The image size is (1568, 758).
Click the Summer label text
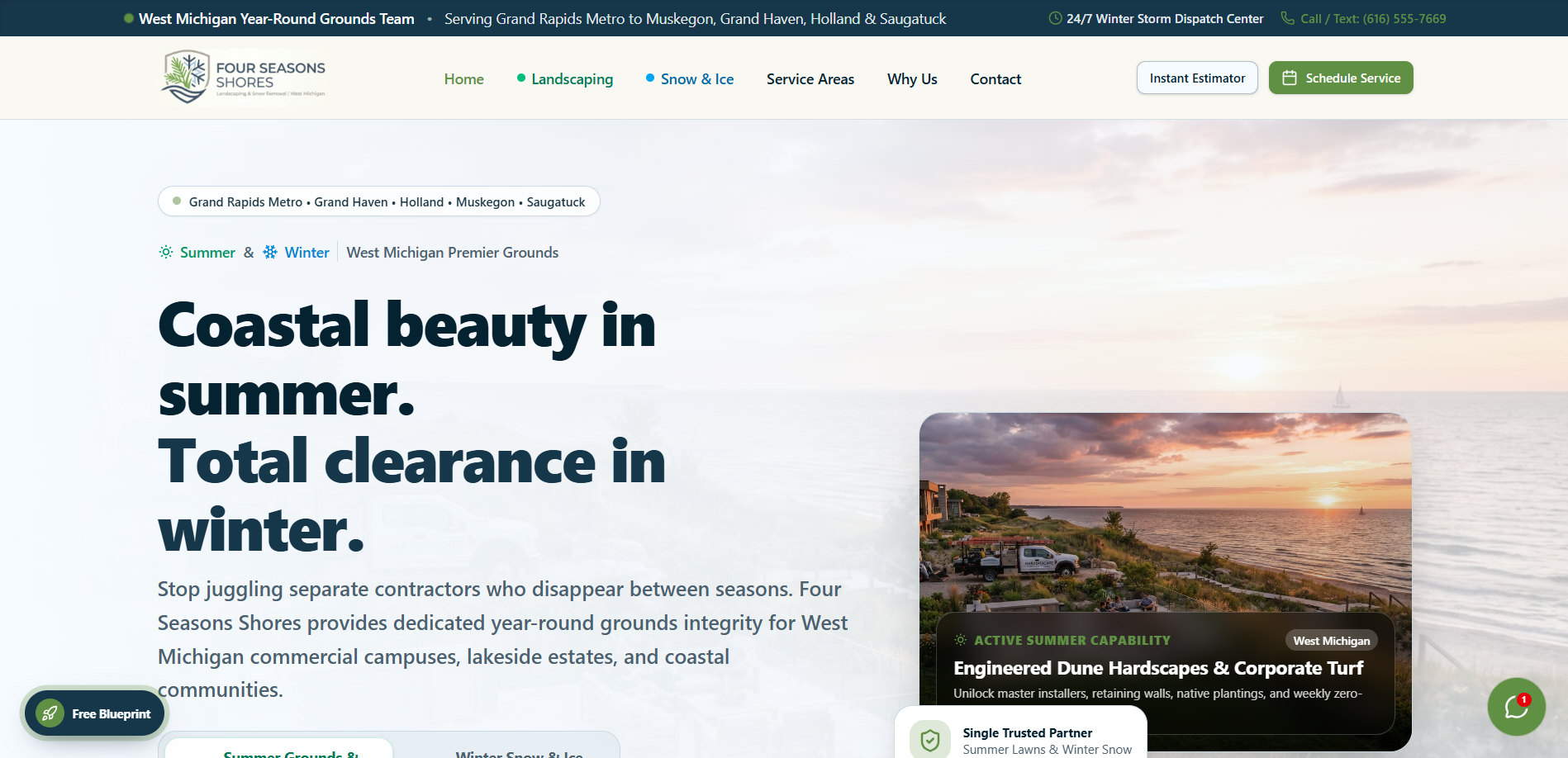(207, 252)
